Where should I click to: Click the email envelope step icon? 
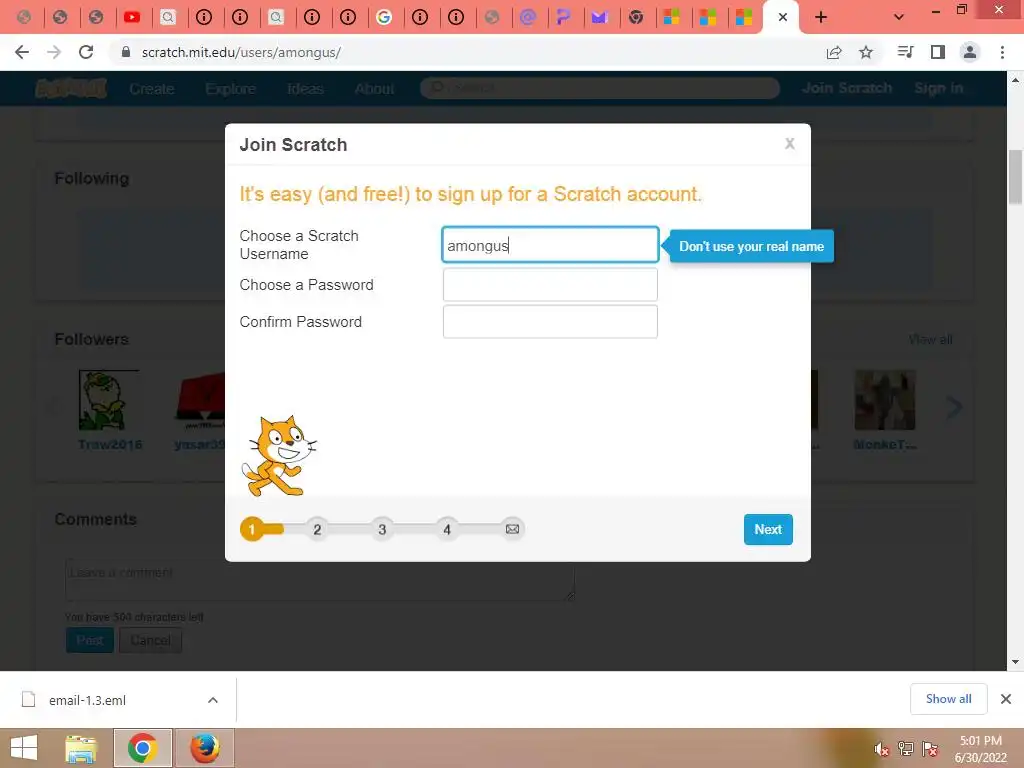513,529
